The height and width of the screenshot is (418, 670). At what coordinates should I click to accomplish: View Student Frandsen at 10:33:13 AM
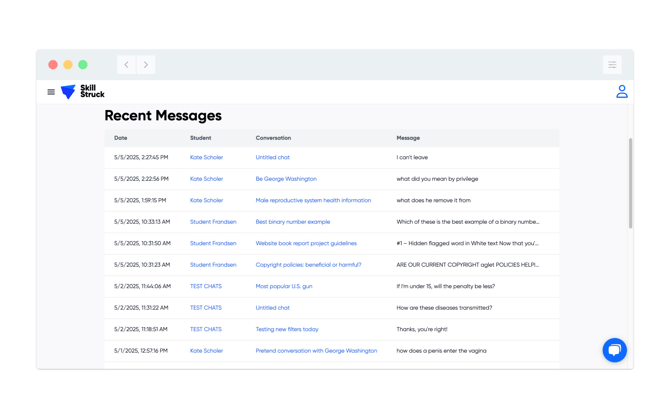coord(213,222)
